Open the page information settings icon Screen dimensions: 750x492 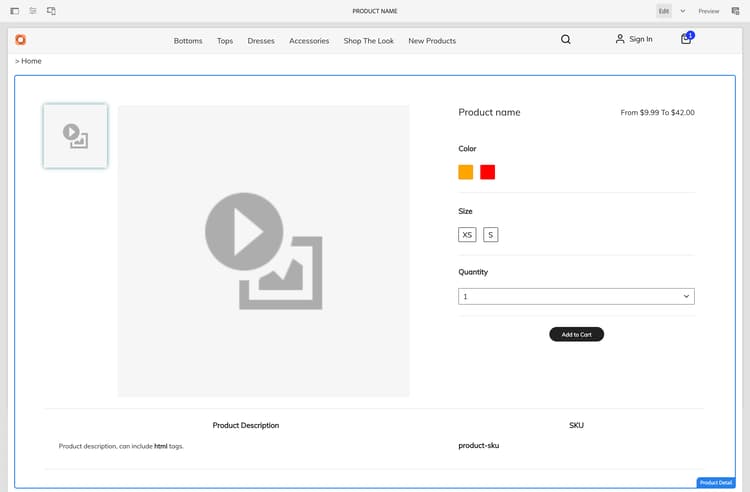pos(33,11)
